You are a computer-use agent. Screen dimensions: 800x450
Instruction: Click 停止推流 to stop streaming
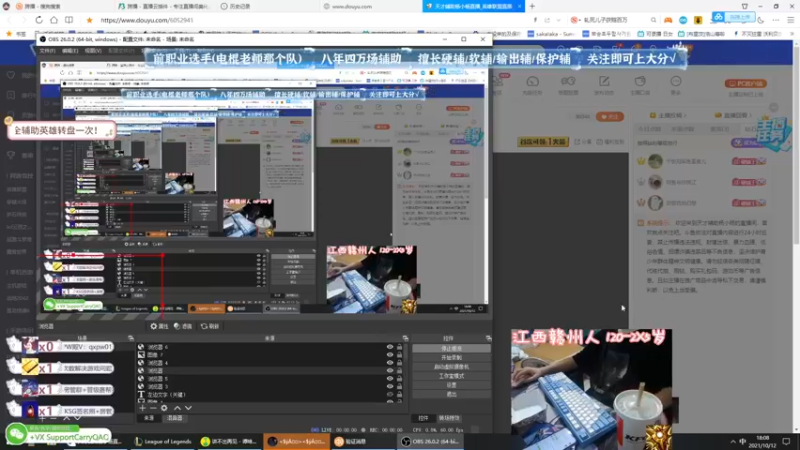452,348
